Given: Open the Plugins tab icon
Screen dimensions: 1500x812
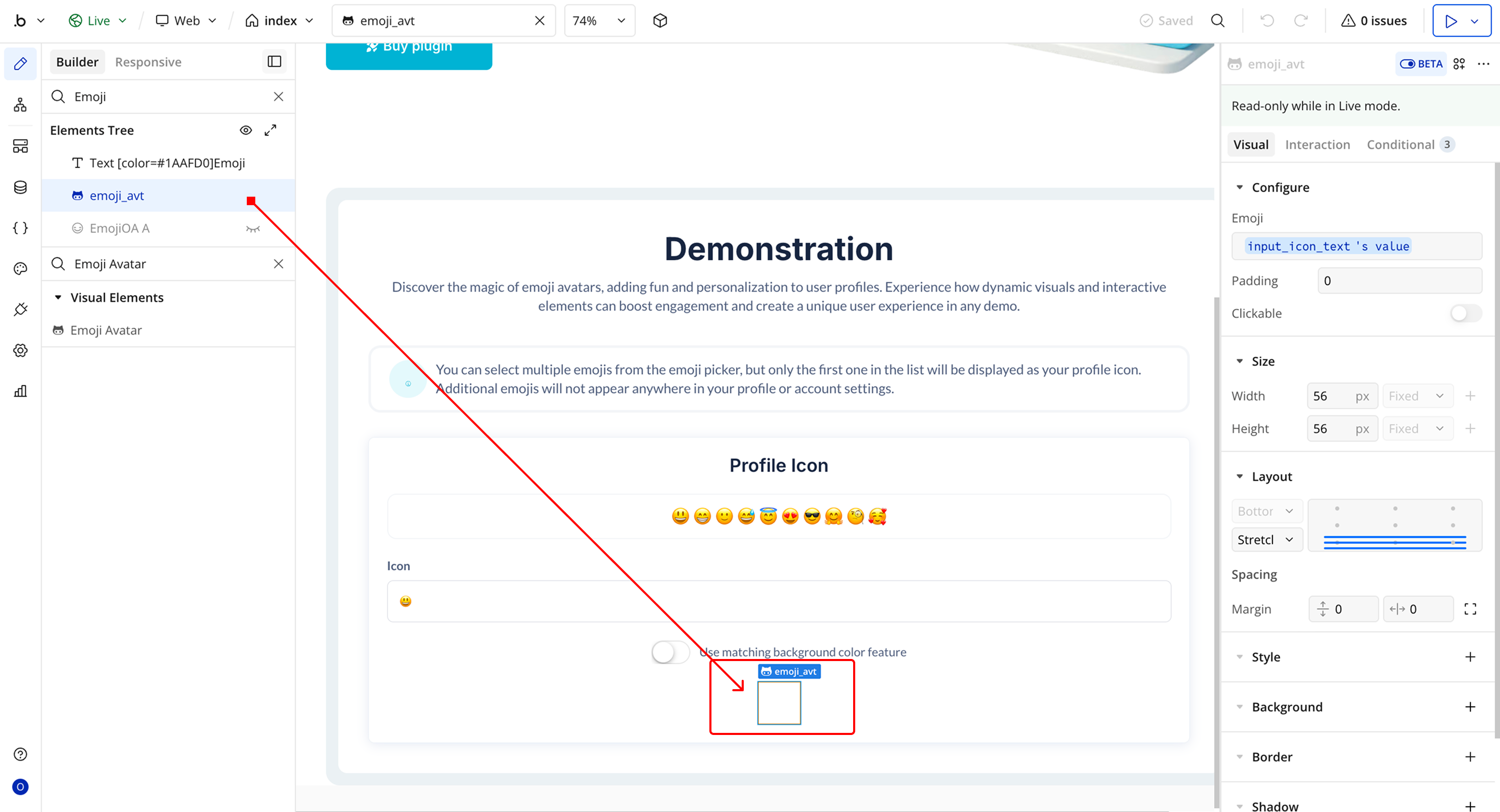Looking at the screenshot, I should point(20,309).
